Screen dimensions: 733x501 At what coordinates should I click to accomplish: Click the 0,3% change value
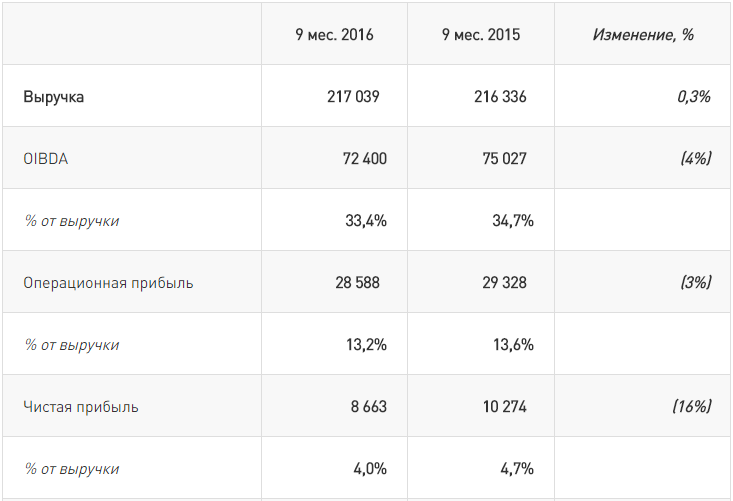[x=692, y=97]
